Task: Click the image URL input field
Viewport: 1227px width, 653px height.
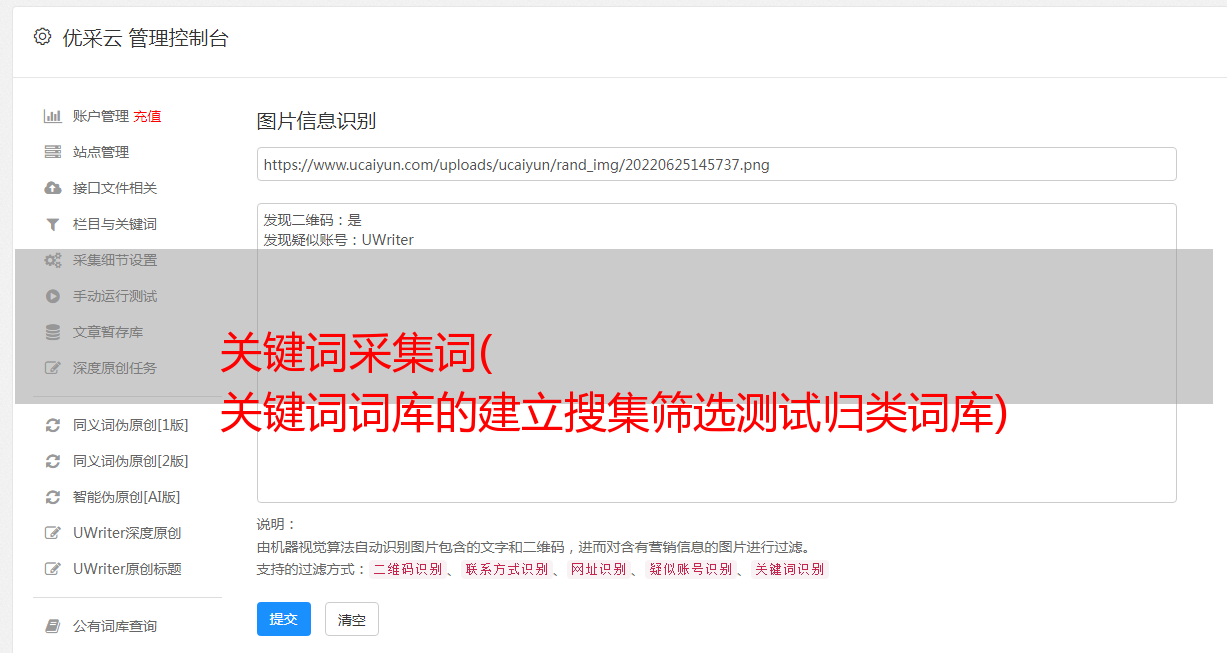Action: point(716,164)
